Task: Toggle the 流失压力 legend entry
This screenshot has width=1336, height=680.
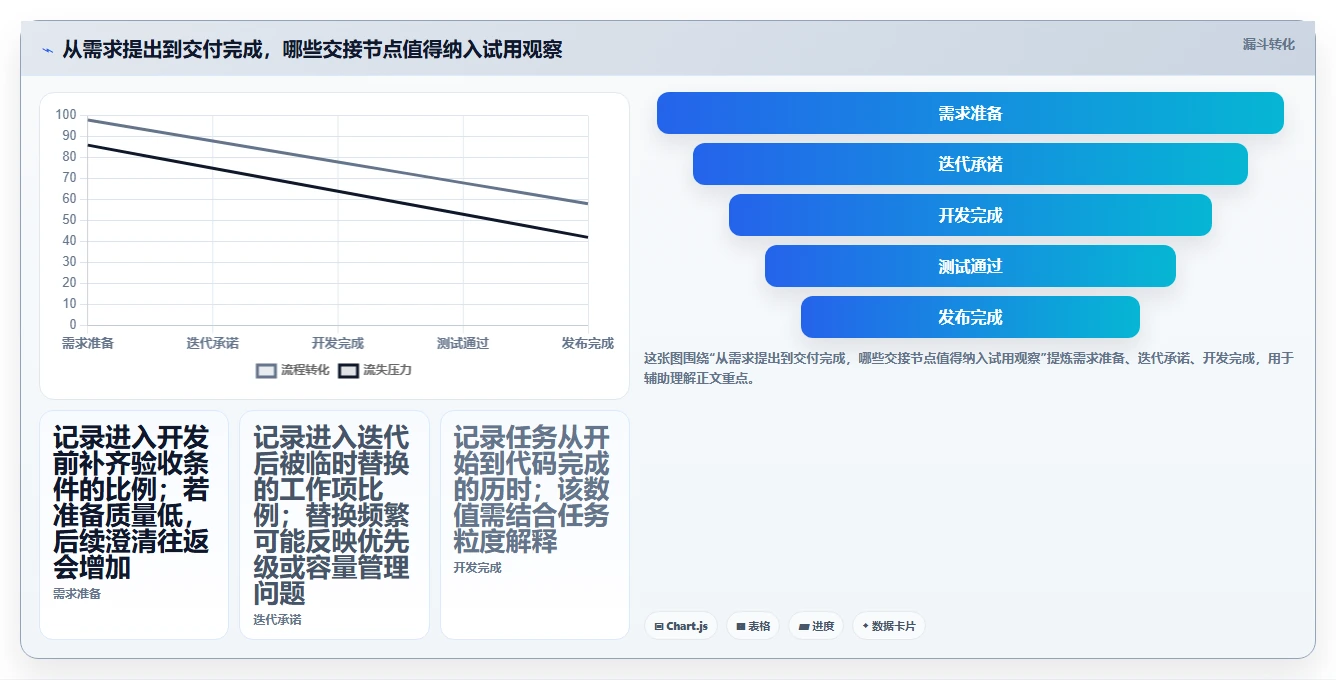Action: point(375,370)
